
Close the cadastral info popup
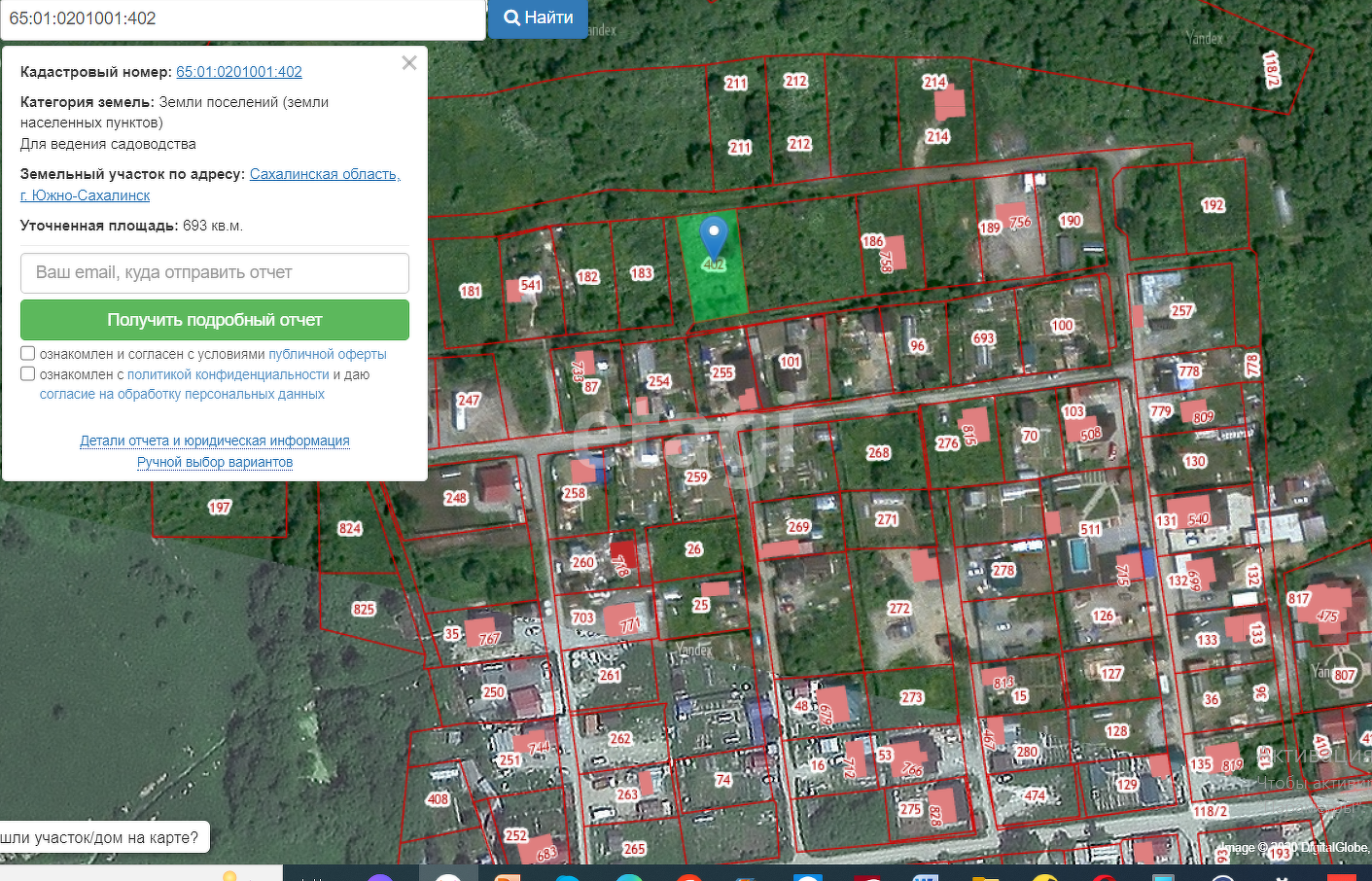409,63
